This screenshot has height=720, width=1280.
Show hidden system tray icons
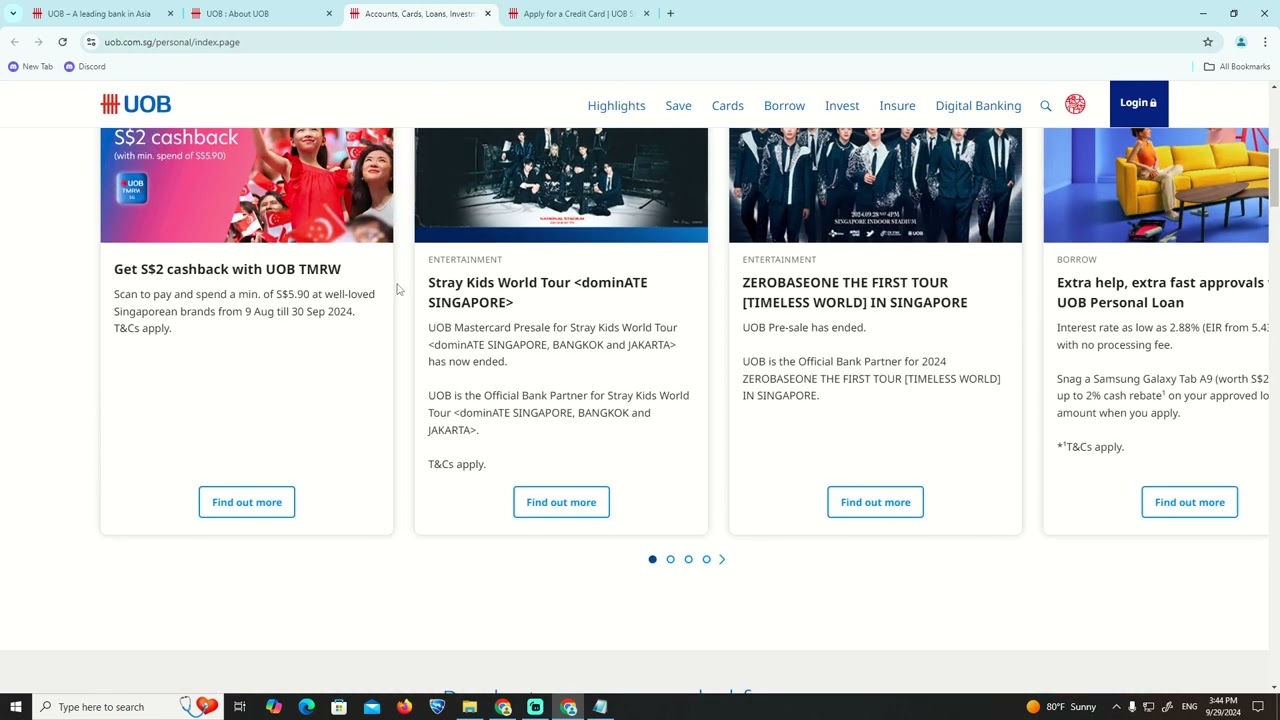(1116, 707)
